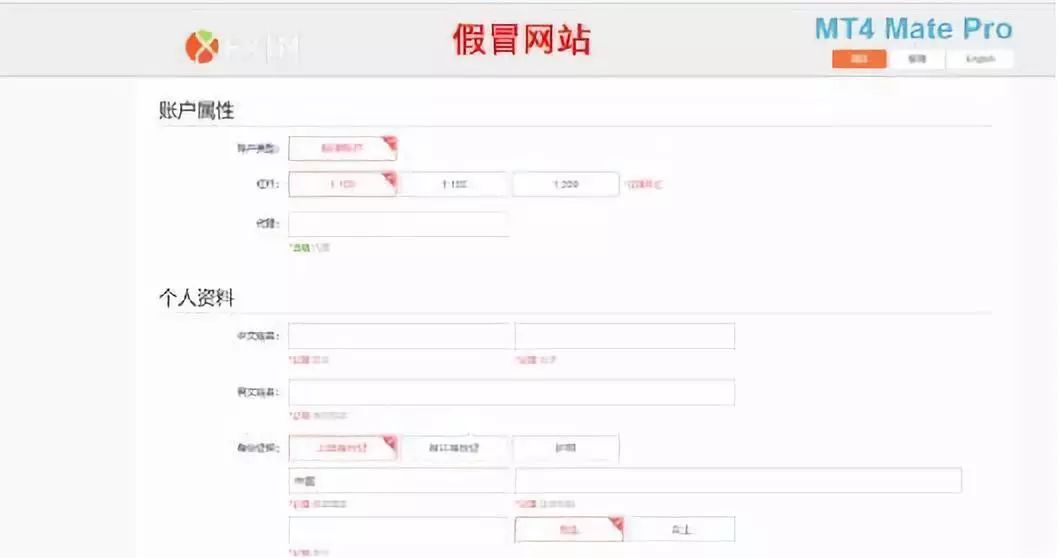Click the Chinese surname input field
The height and width of the screenshot is (558, 1058).
click(x=399, y=336)
